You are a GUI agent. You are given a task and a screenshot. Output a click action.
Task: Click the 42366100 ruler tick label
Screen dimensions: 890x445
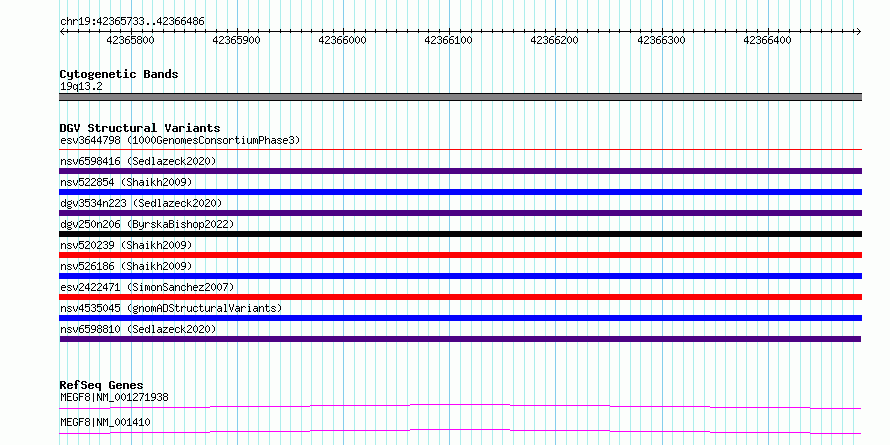[448, 40]
